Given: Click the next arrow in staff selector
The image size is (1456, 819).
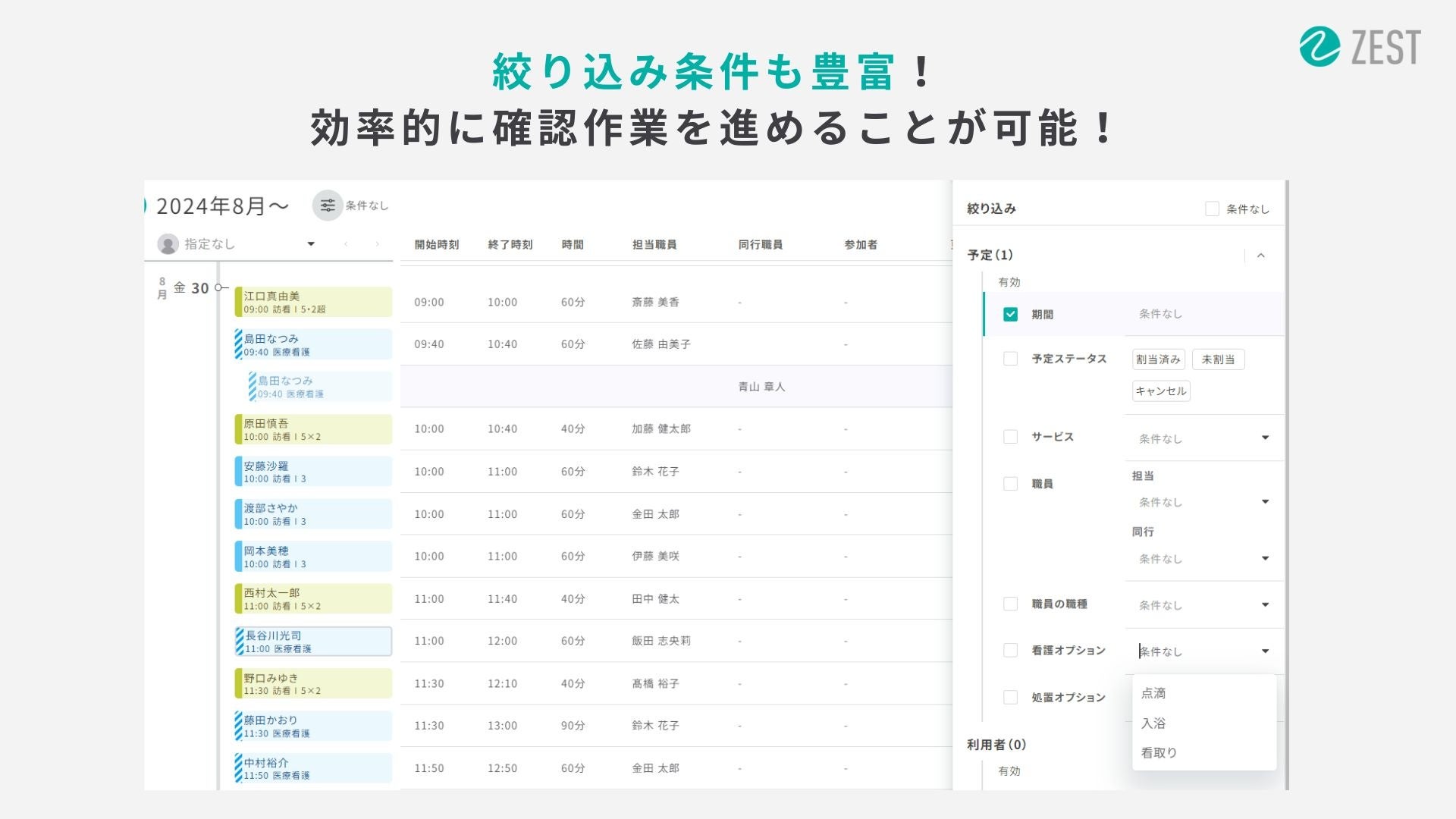Looking at the screenshot, I should click(377, 244).
